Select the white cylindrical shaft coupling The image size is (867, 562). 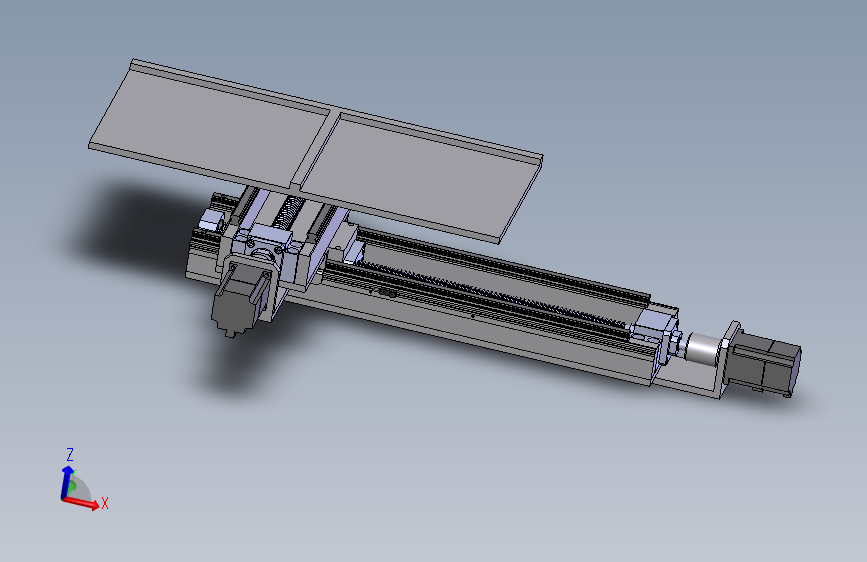[x=703, y=350]
